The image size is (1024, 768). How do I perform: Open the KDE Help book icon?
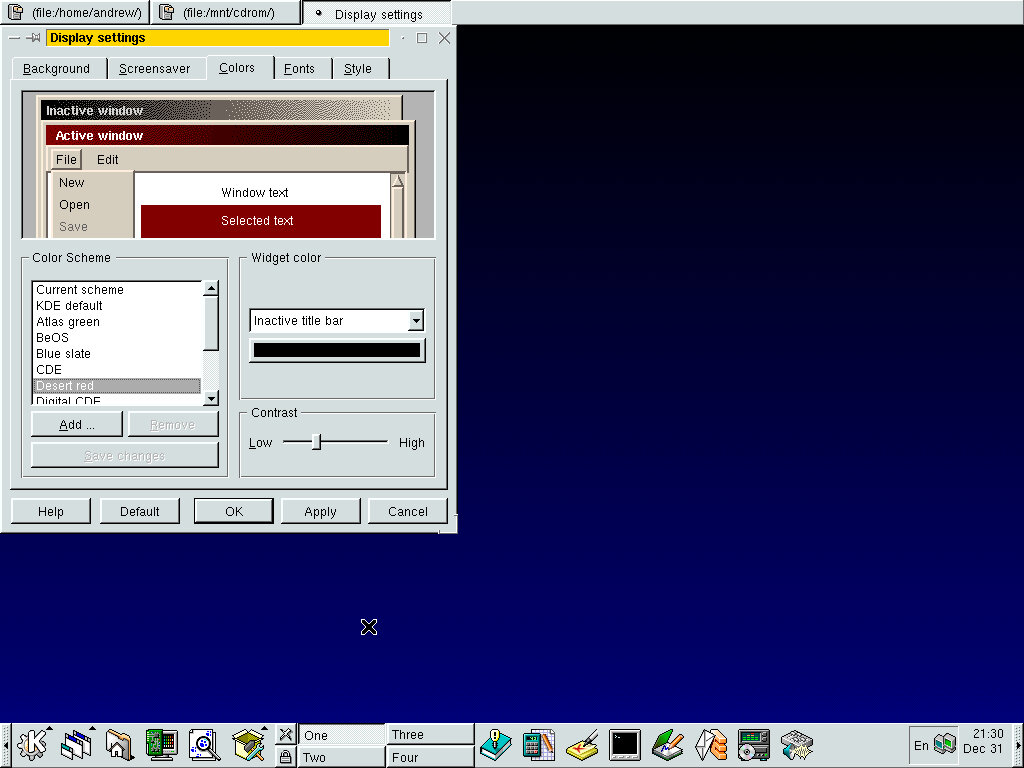pos(496,744)
